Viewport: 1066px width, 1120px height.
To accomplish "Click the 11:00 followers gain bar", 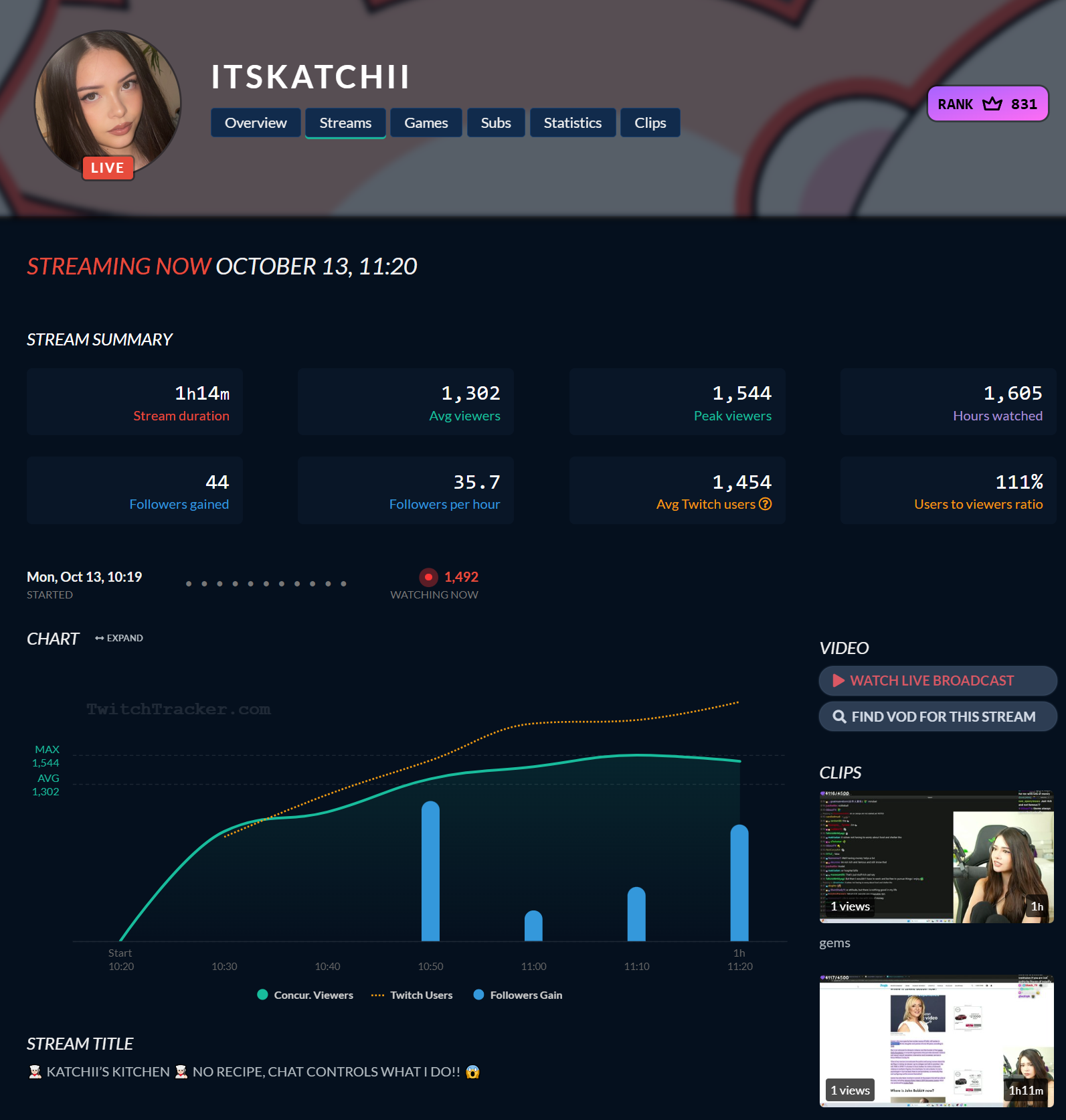I will (x=533, y=926).
